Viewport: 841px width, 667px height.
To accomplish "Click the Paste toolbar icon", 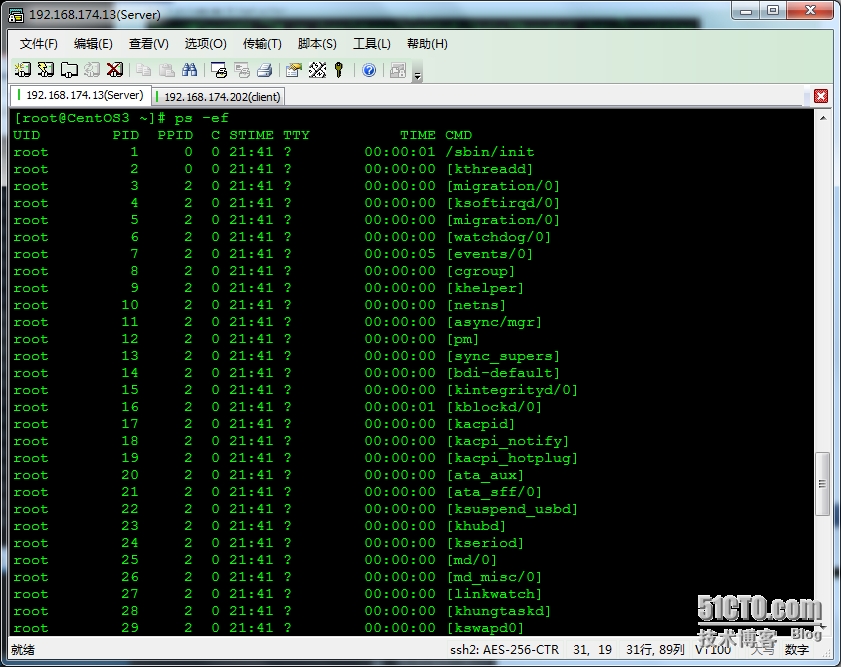I will point(167,70).
